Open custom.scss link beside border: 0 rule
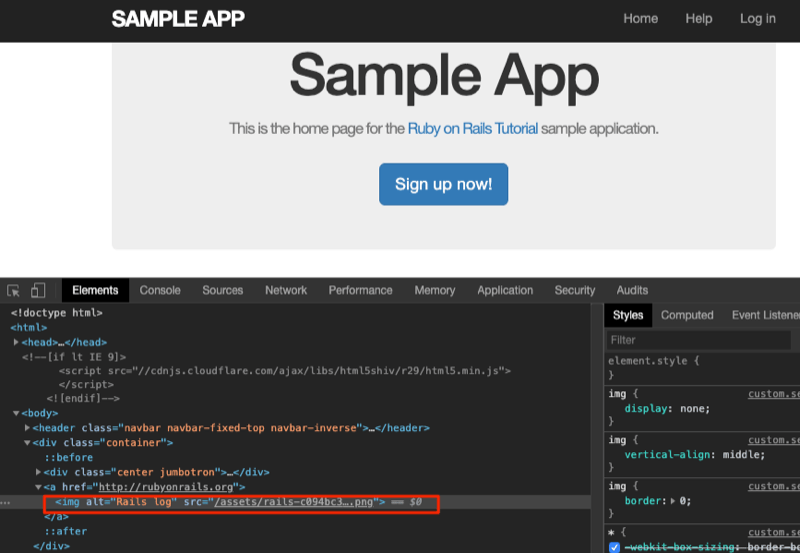This screenshot has width=800, height=553. (x=773, y=486)
